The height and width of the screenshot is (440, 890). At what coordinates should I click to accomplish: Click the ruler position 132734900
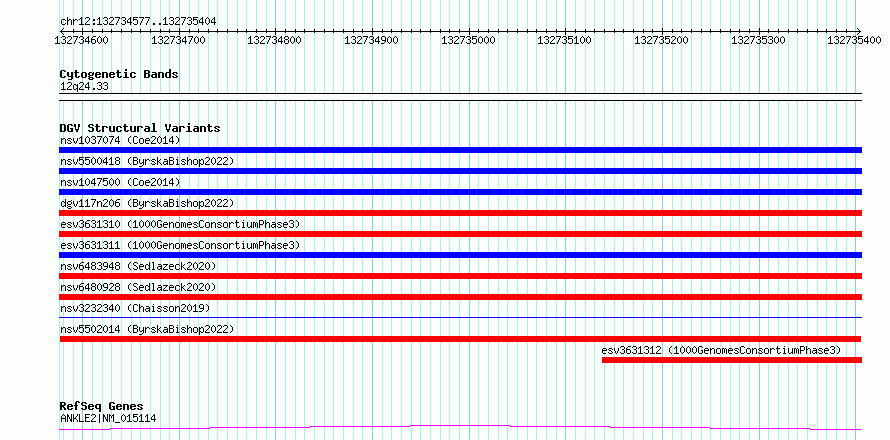pos(372,40)
